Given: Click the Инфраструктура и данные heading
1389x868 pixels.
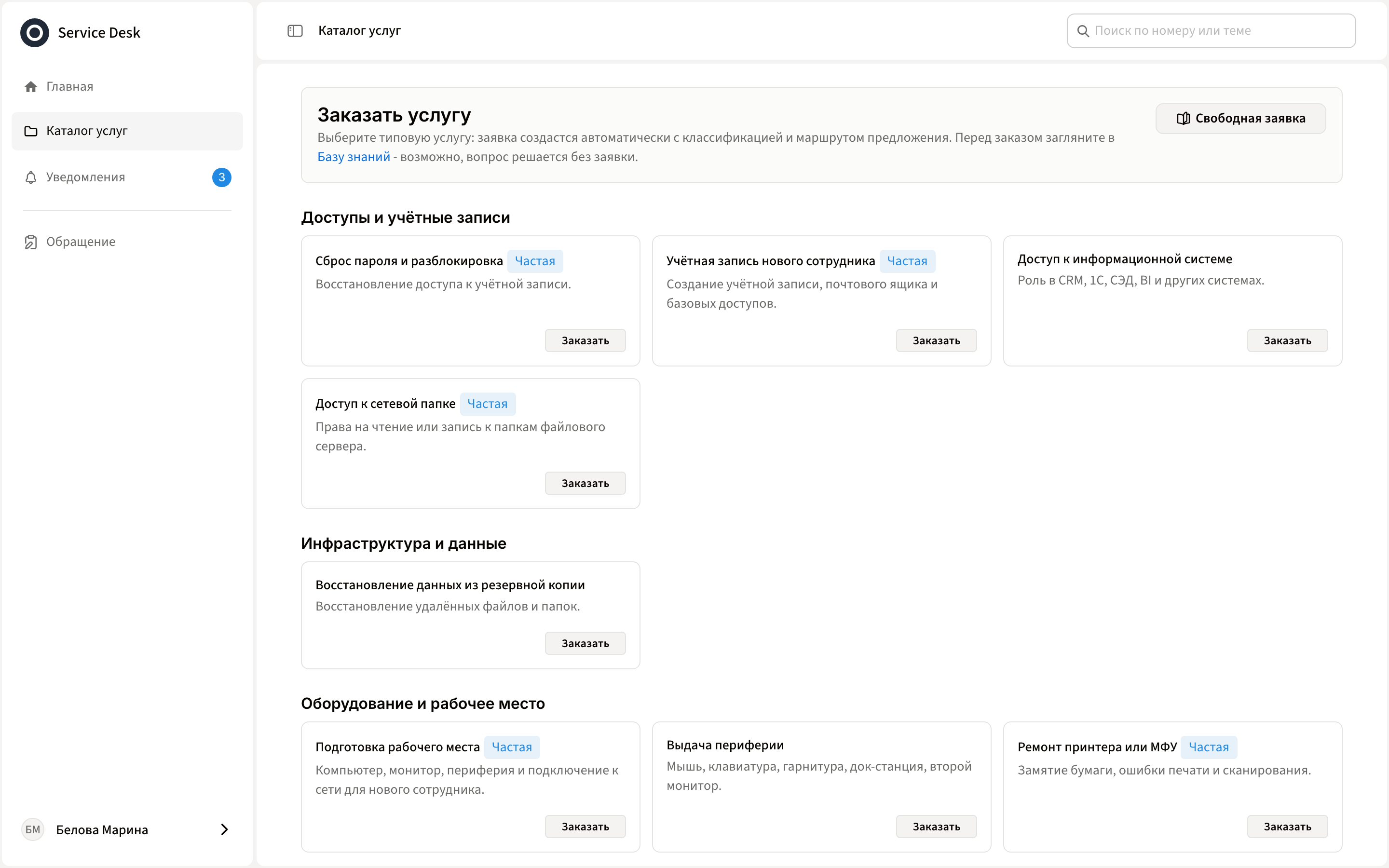Looking at the screenshot, I should click(x=404, y=543).
